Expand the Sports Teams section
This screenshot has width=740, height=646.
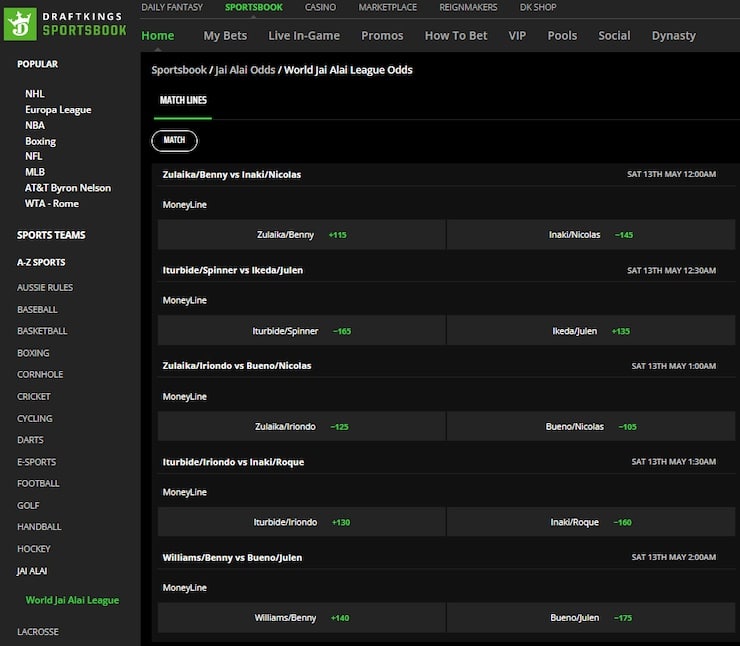(x=51, y=235)
